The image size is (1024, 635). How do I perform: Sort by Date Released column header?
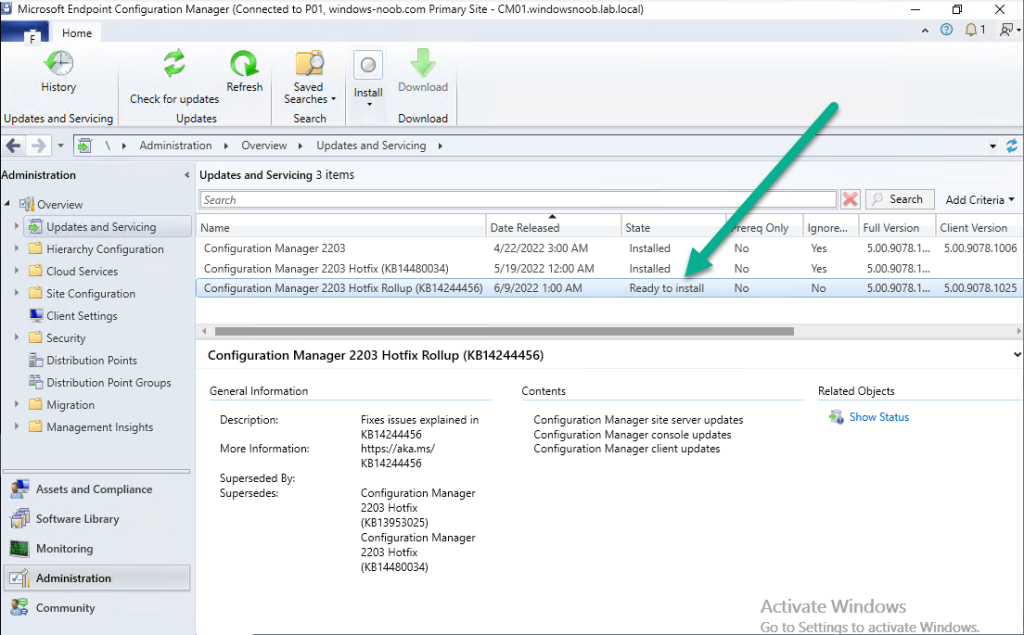coord(554,228)
